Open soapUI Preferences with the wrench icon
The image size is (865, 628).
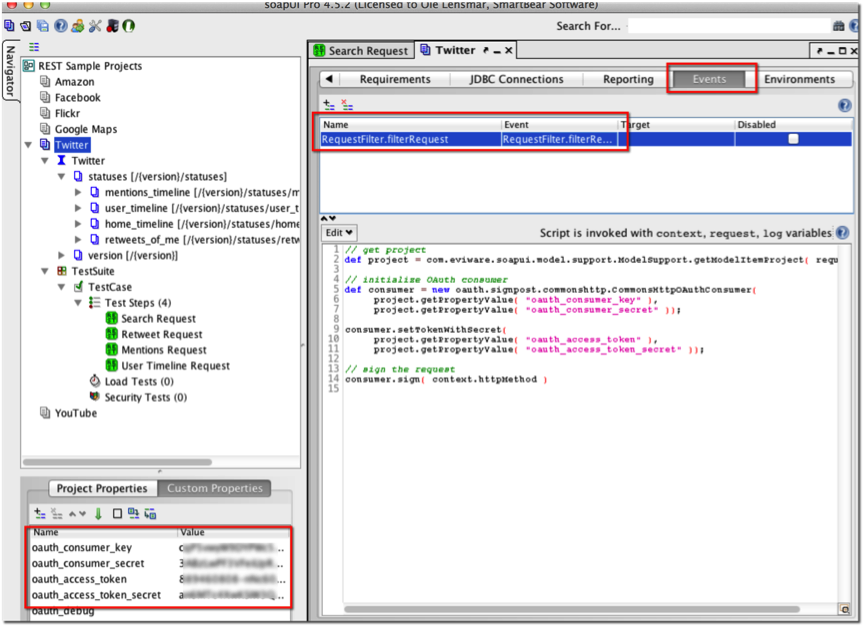click(x=95, y=27)
